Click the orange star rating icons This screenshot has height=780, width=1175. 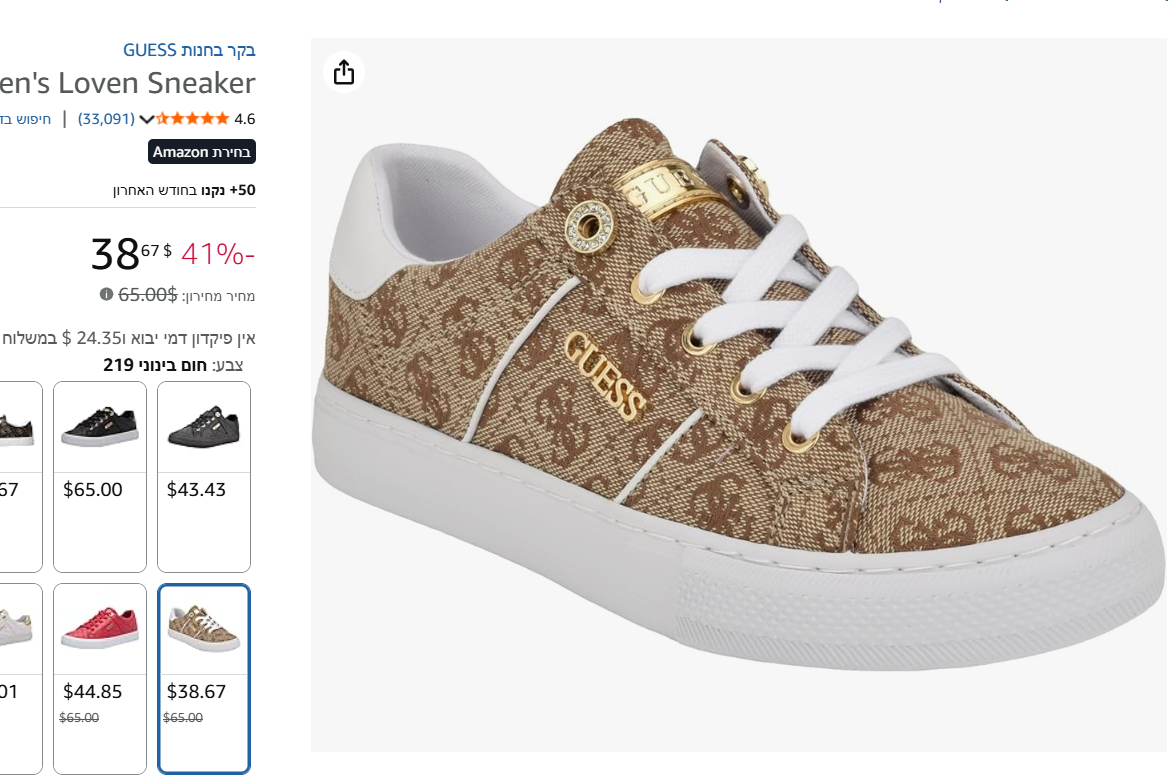point(193,118)
